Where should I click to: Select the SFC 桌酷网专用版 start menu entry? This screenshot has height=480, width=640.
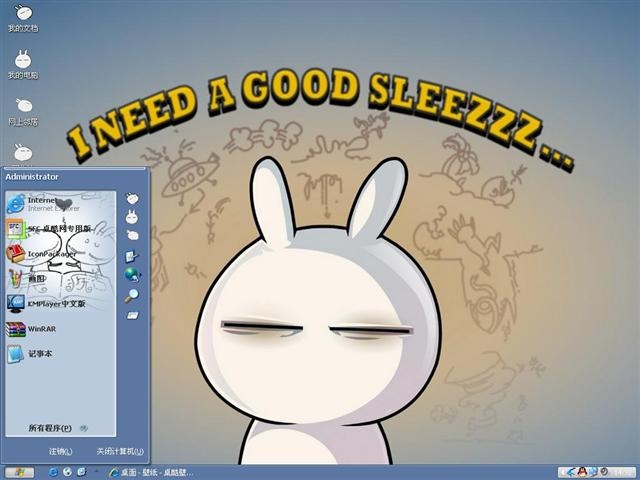48,229
